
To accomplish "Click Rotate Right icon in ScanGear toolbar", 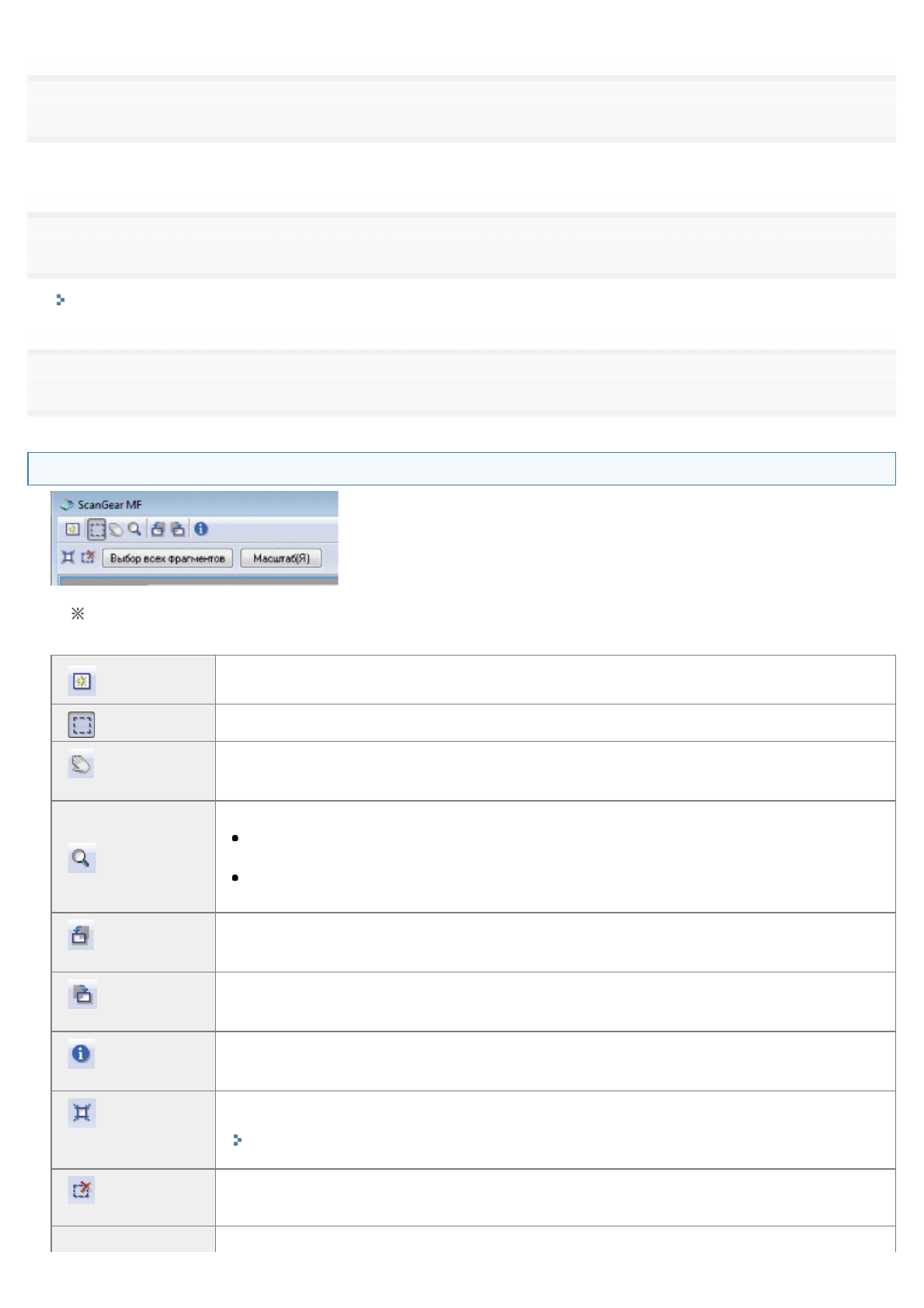I will pos(178,530).
